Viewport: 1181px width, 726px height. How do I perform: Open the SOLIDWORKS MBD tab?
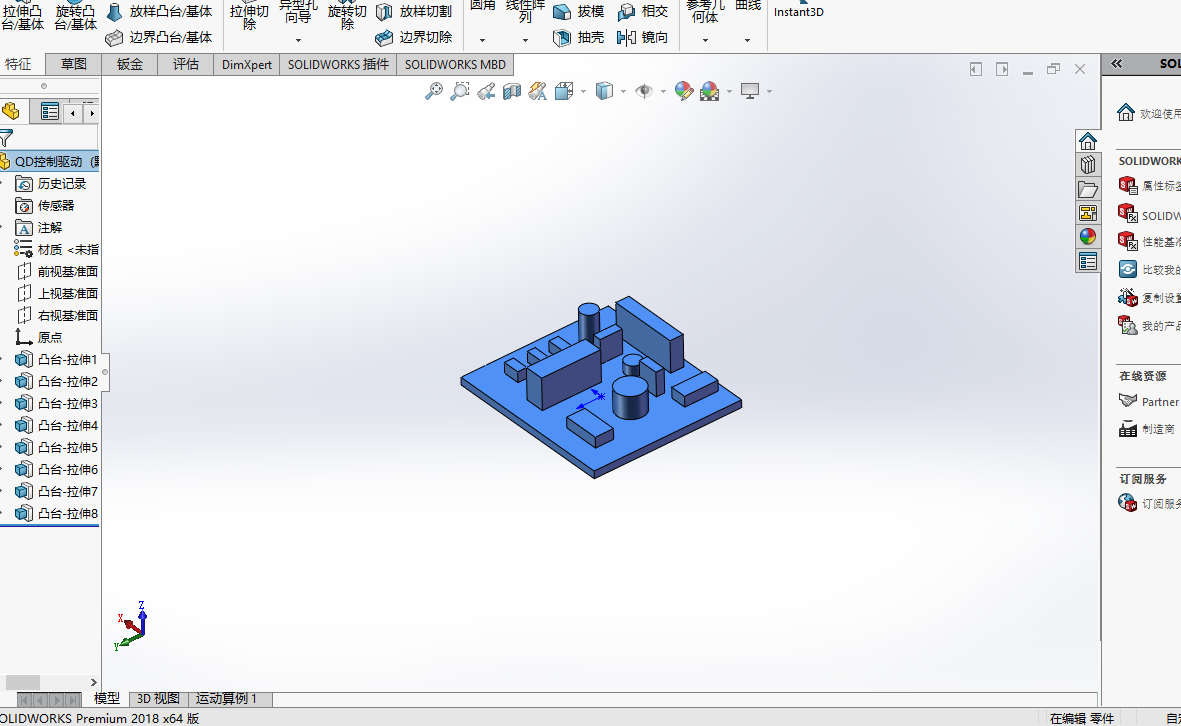[x=455, y=65]
